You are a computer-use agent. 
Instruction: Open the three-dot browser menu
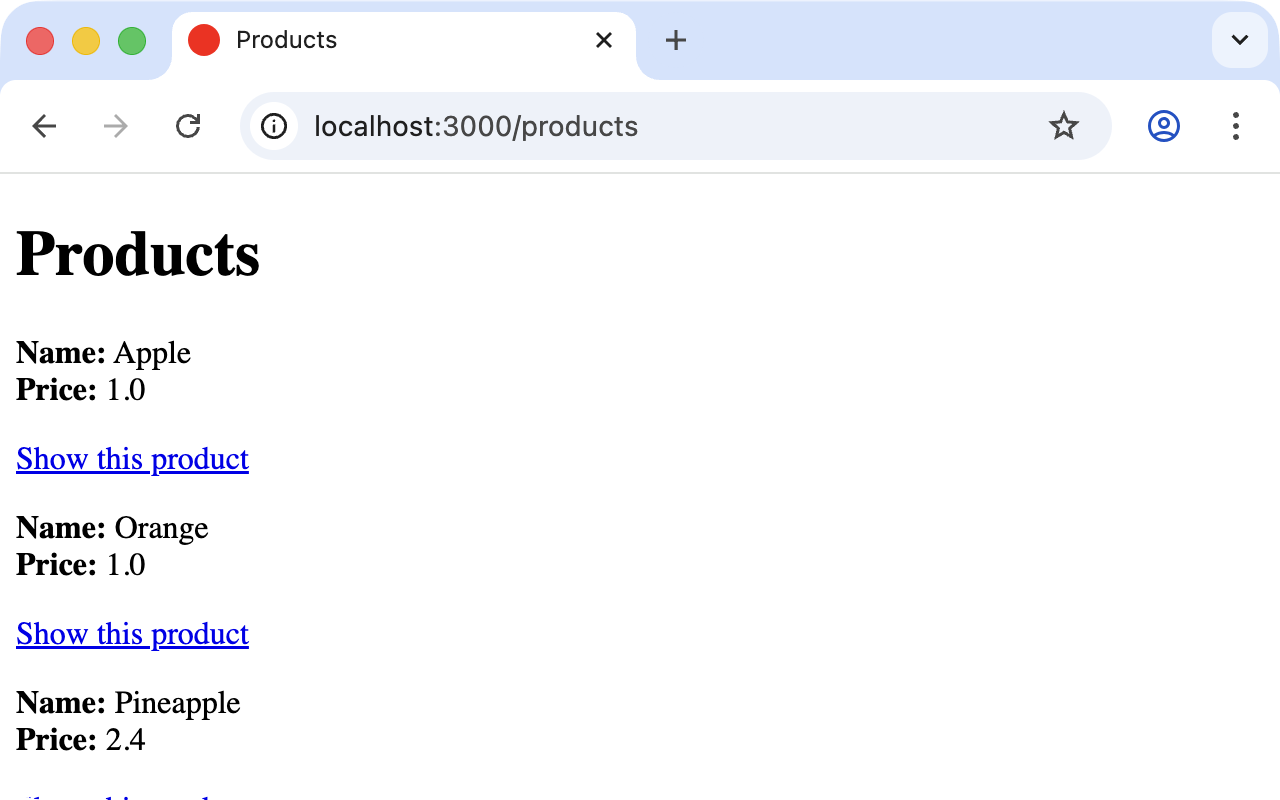(1236, 126)
